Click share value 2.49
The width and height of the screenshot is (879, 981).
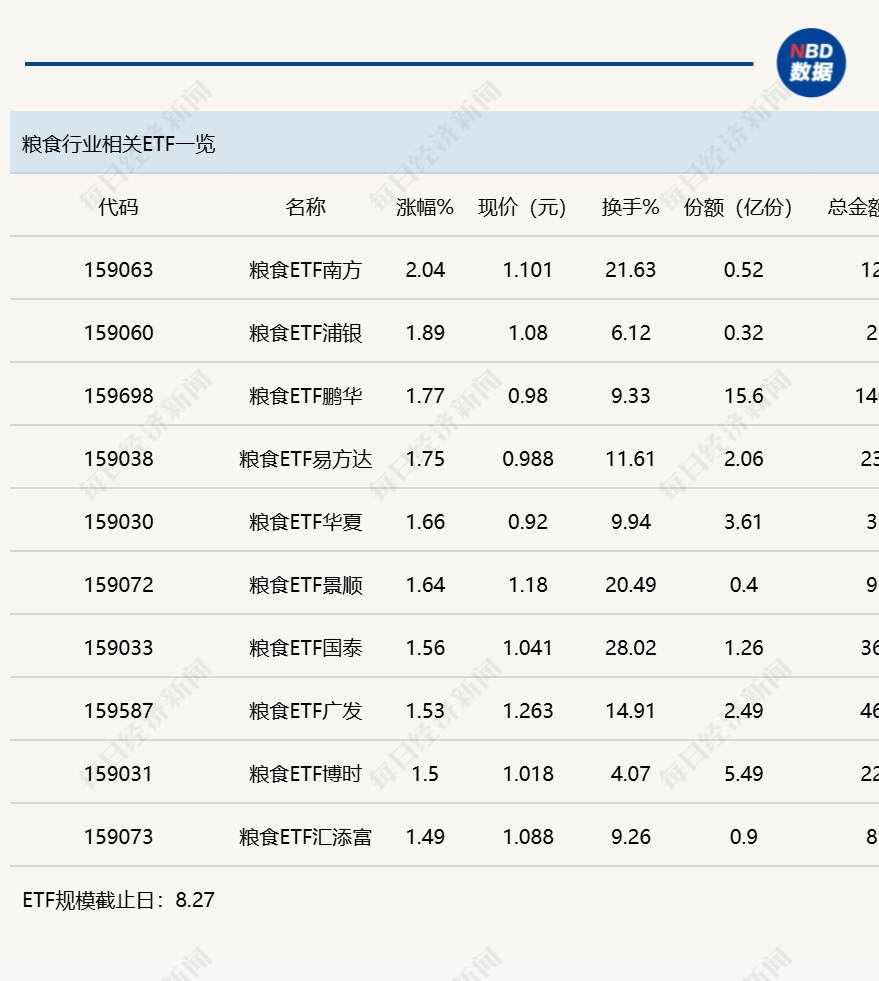click(x=743, y=711)
